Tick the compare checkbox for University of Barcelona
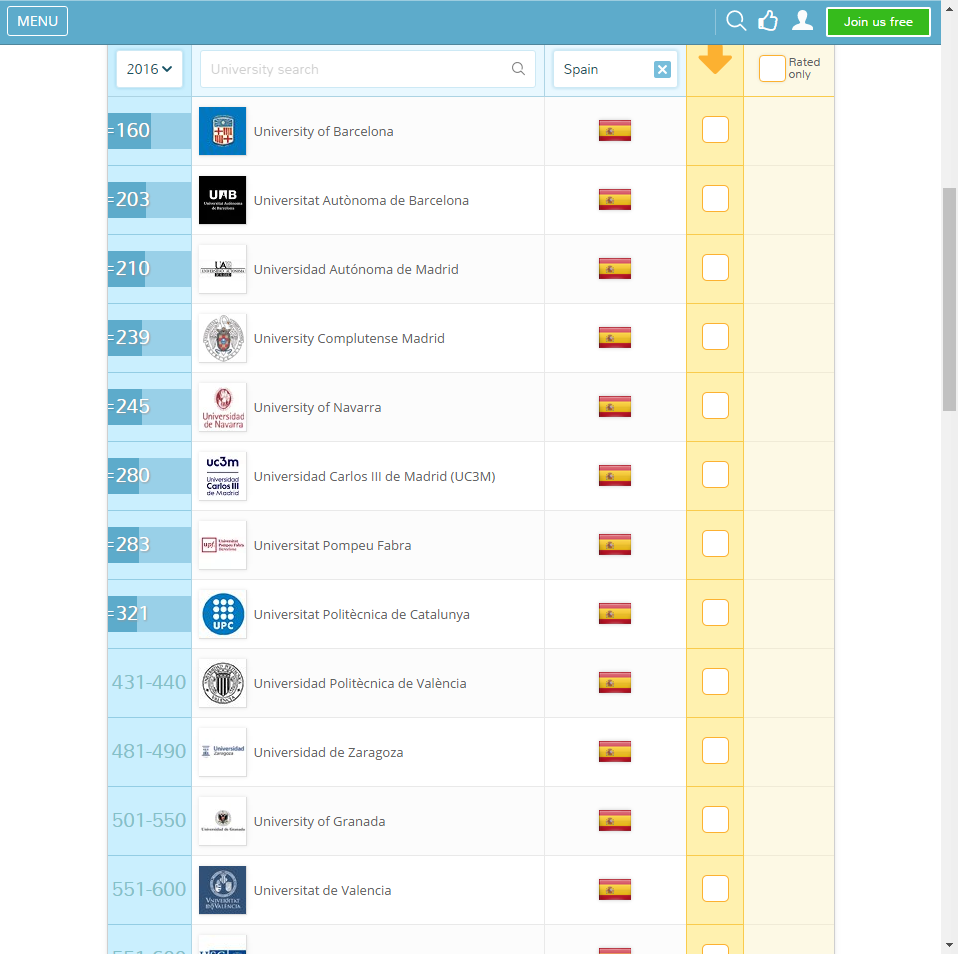The height and width of the screenshot is (954, 958). (715, 130)
